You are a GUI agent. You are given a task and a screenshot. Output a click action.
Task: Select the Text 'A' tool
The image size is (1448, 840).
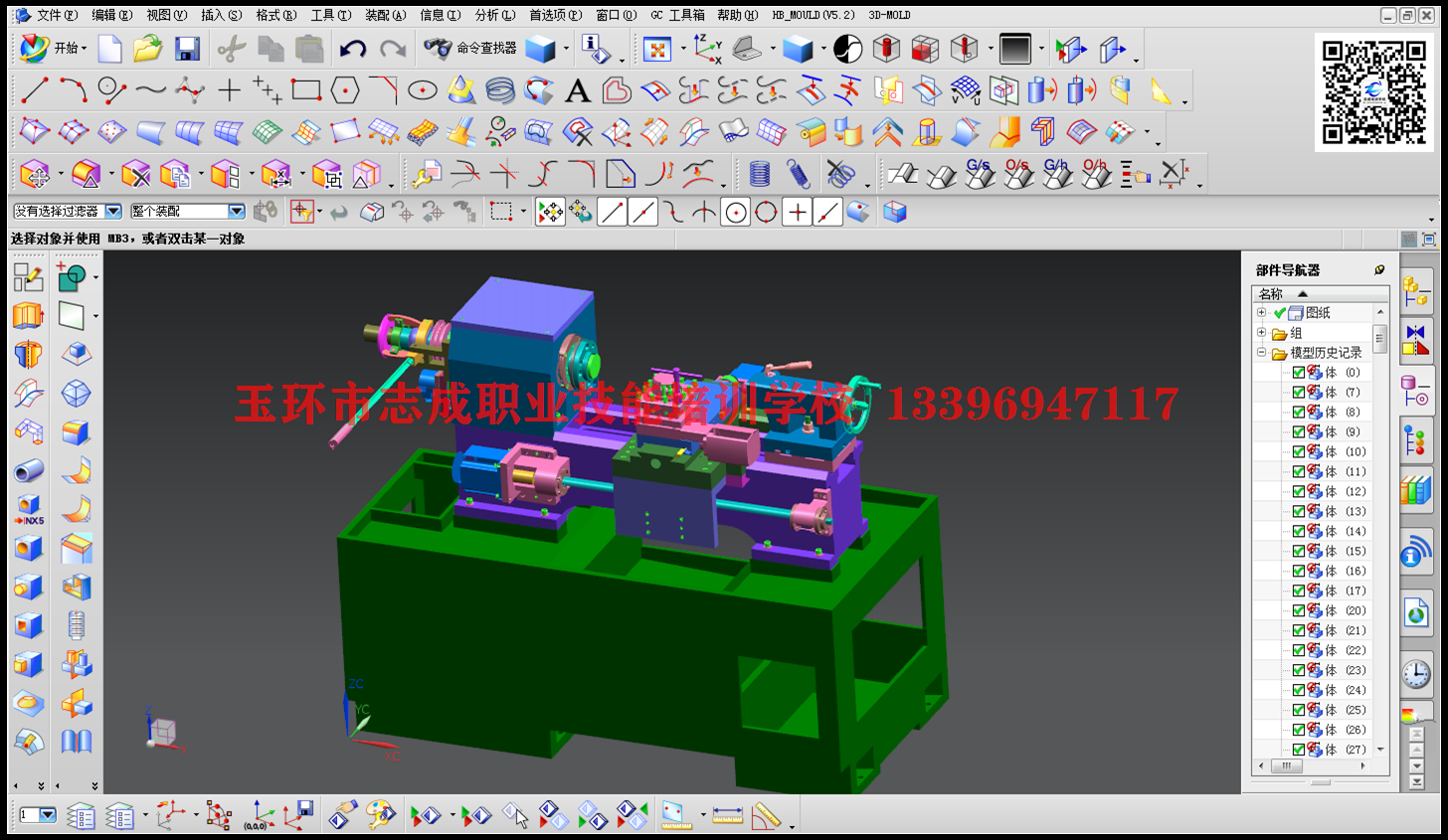pyautogui.click(x=577, y=90)
